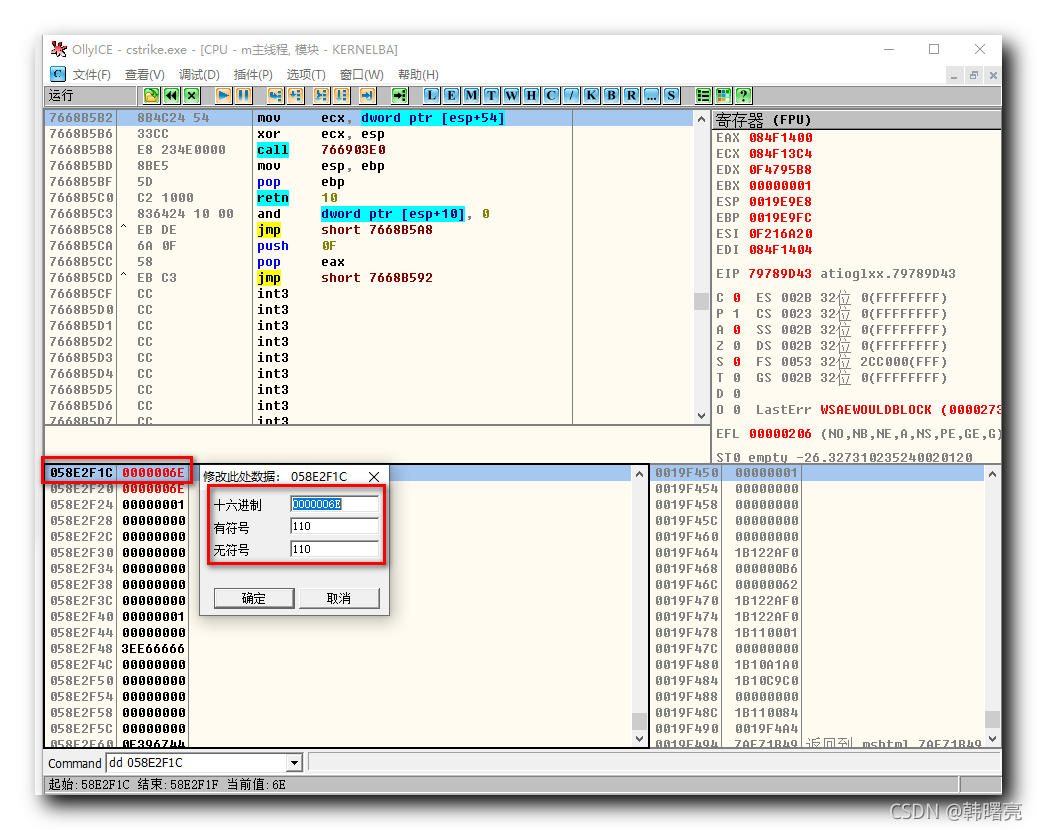Viewport: 1037px width, 830px height.
Task: Open Run trace with ellipsis button
Action: (x=651, y=95)
